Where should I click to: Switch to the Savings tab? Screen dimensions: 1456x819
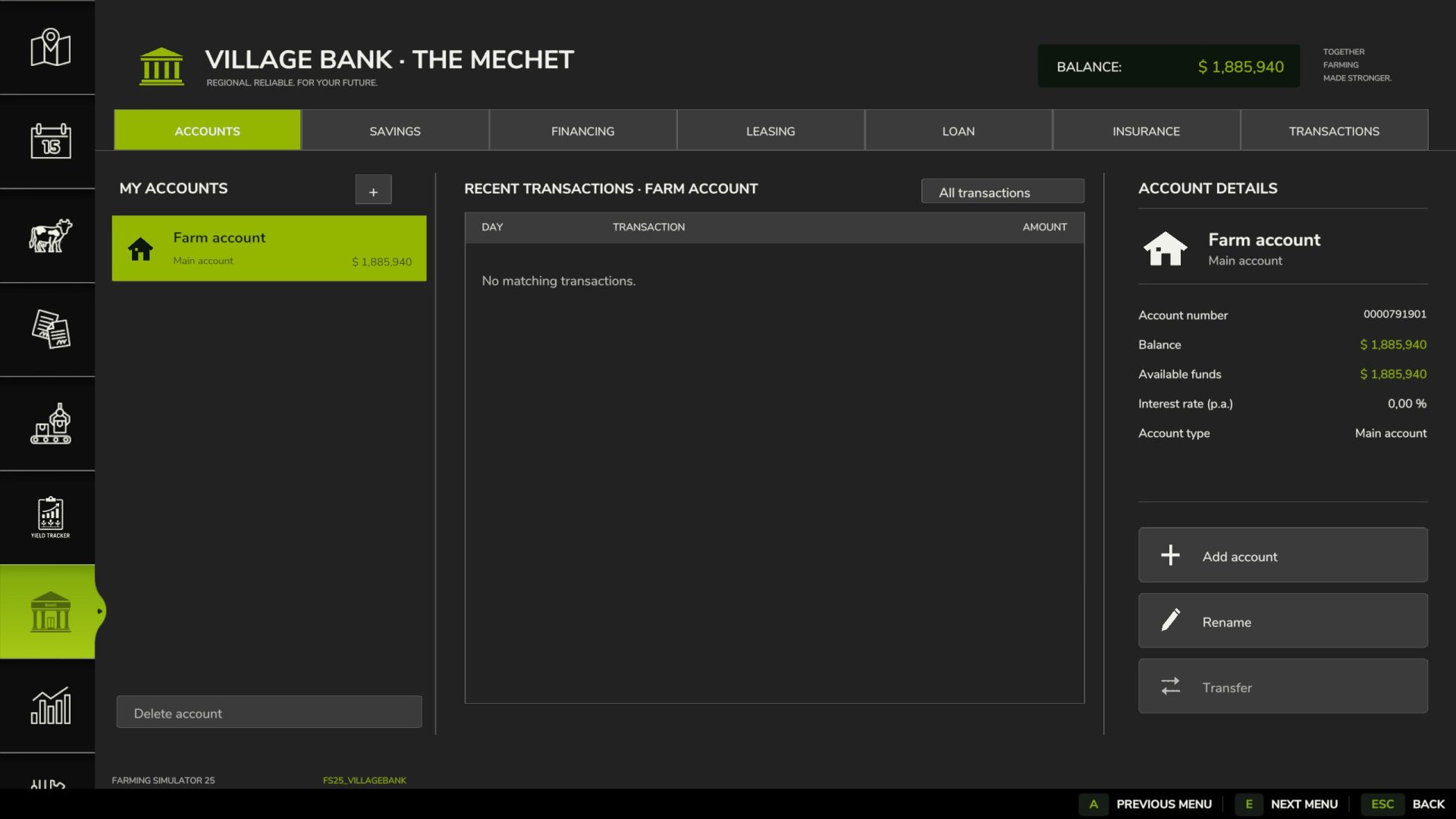395,130
